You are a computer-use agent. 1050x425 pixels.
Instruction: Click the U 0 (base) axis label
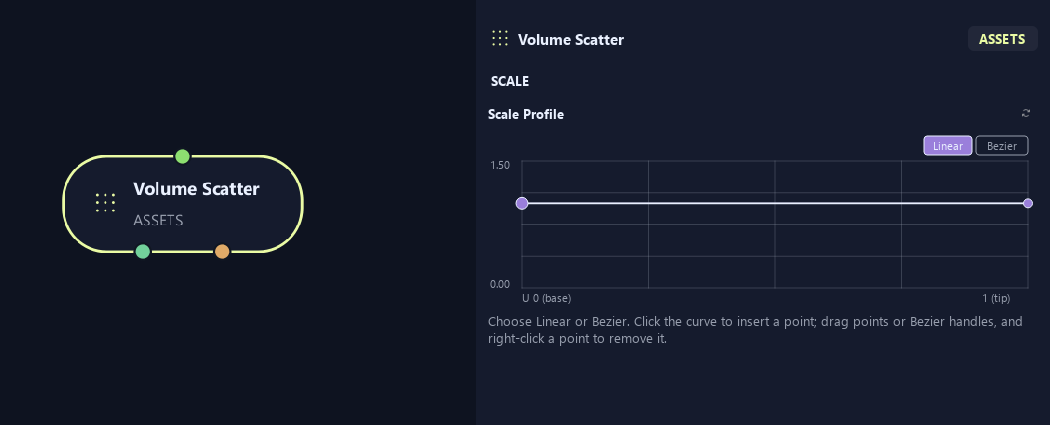(546, 299)
